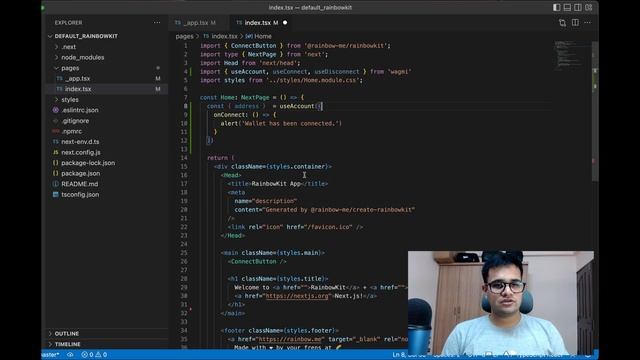Screen dimensions: 640x360
Task: Toggle the primary side bar layout icon
Action: pyautogui.click(x=556, y=7)
